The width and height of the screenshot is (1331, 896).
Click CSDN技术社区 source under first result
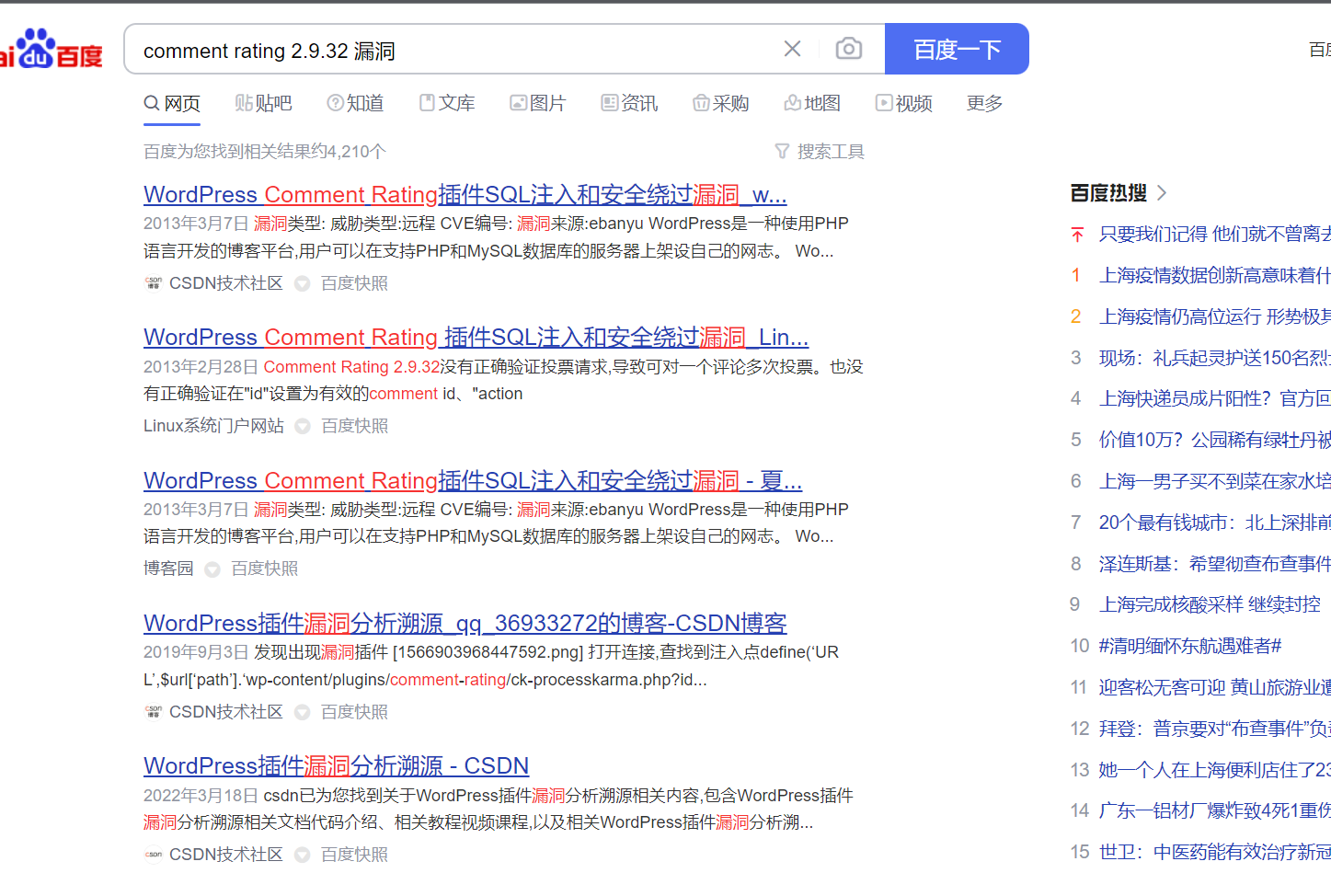pos(226,283)
